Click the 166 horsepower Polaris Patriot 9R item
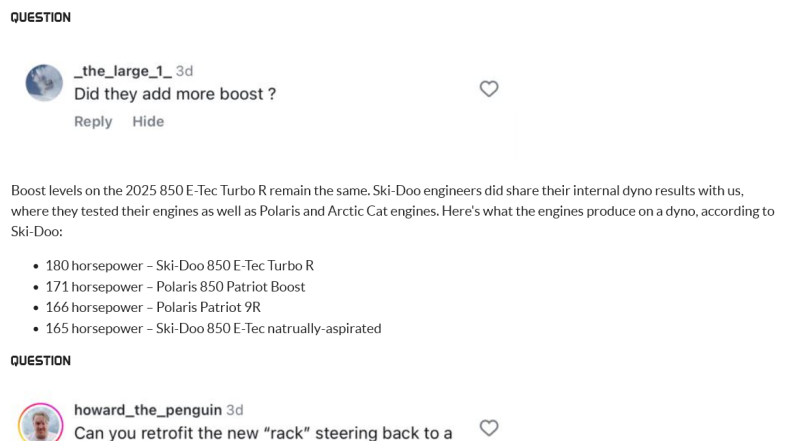Image resolution: width=800 pixels, height=441 pixels. (153, 308)
